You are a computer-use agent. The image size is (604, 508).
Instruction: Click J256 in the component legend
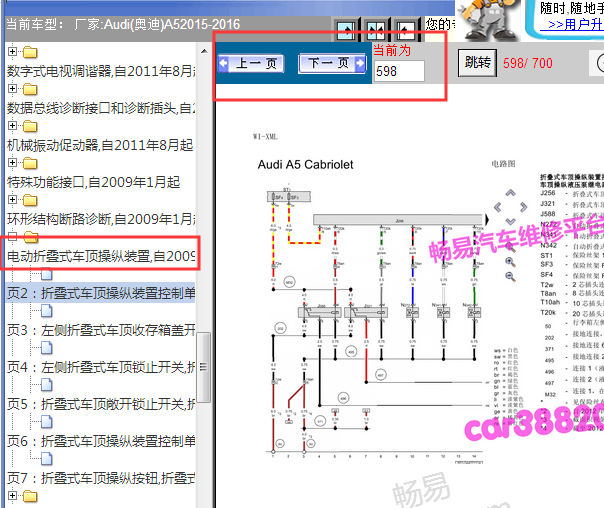click(547, 193)
